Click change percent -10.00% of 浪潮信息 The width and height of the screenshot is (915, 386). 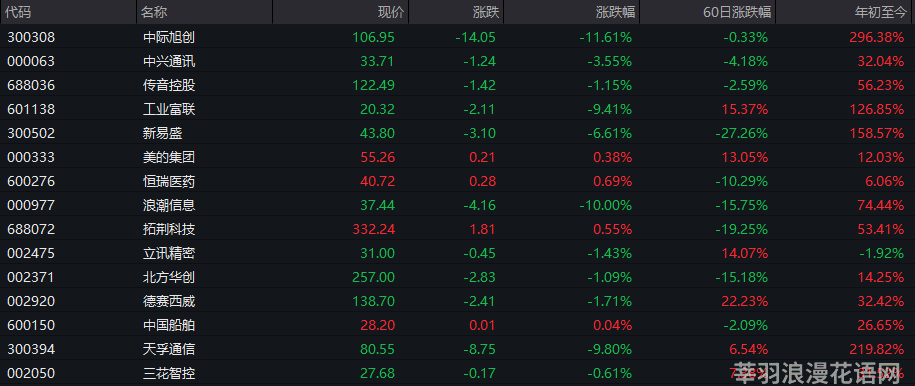tap(606, 205)
